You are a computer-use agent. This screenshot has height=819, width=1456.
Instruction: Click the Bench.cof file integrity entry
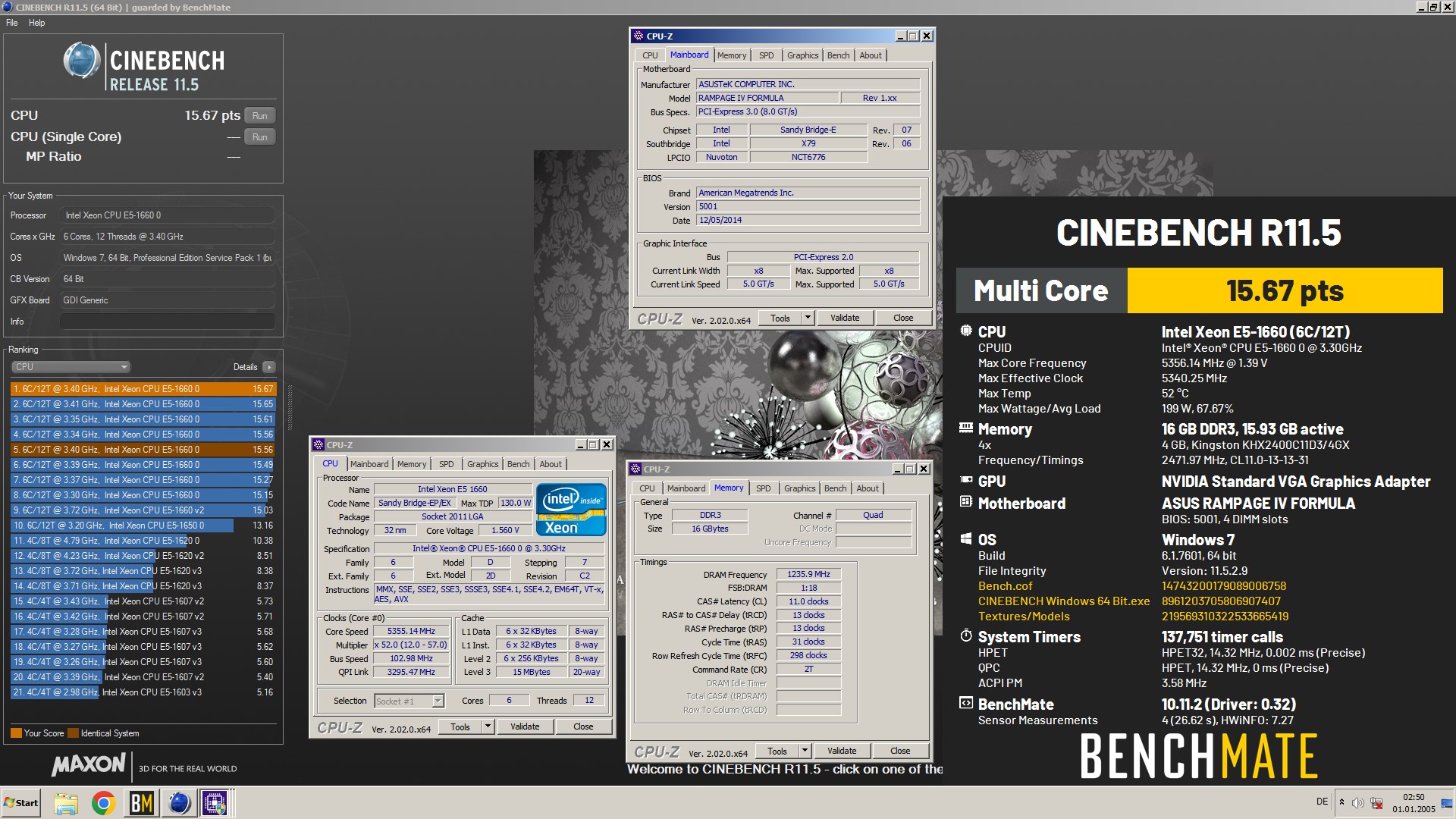[x=1005, y=586]
